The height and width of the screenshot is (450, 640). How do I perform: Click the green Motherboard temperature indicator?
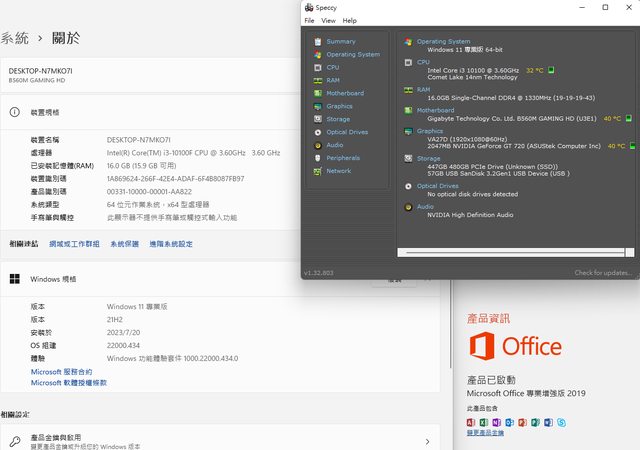(629, 118)
